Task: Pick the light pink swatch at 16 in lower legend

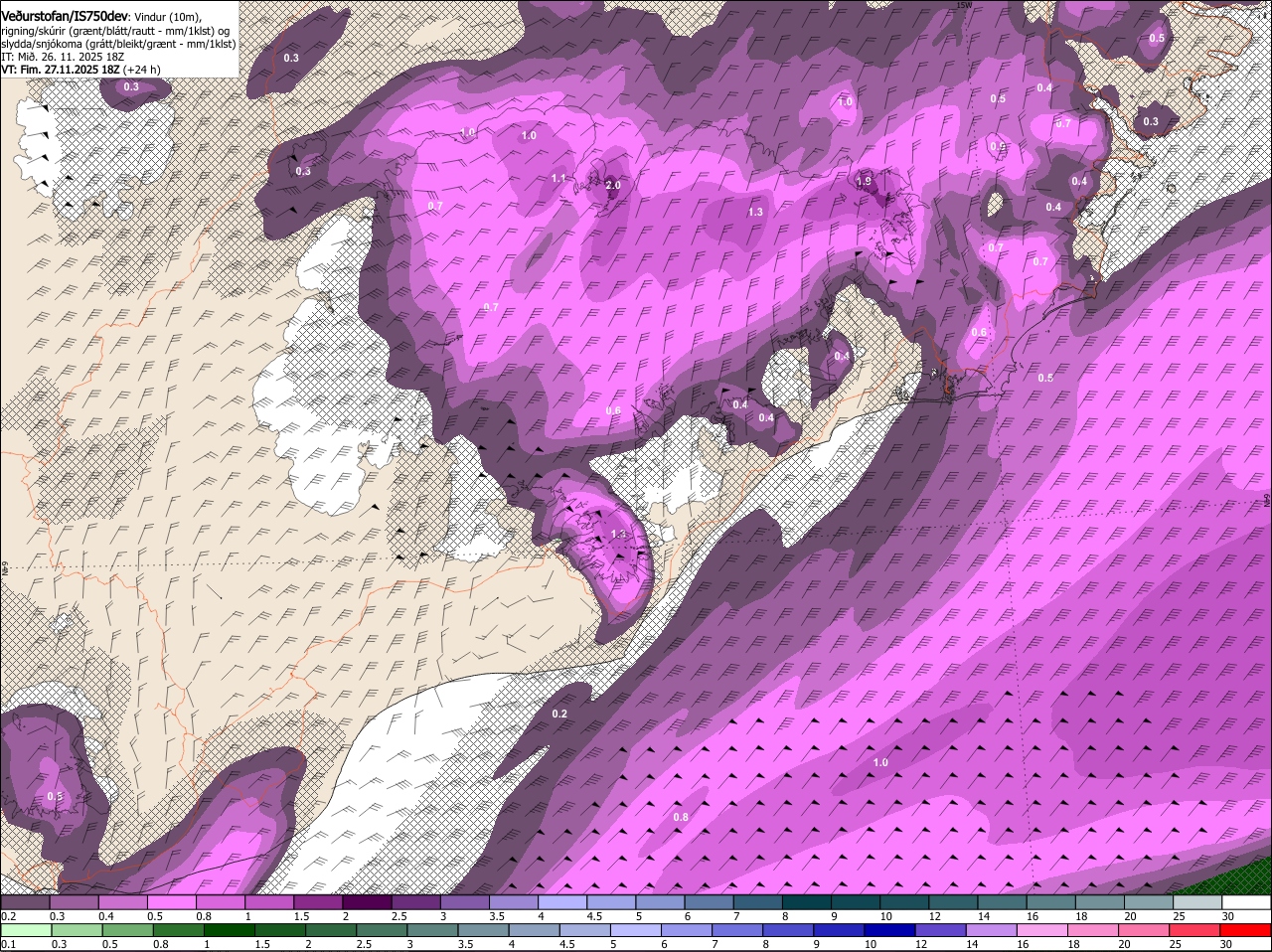Action: (x=1041, y=930)
